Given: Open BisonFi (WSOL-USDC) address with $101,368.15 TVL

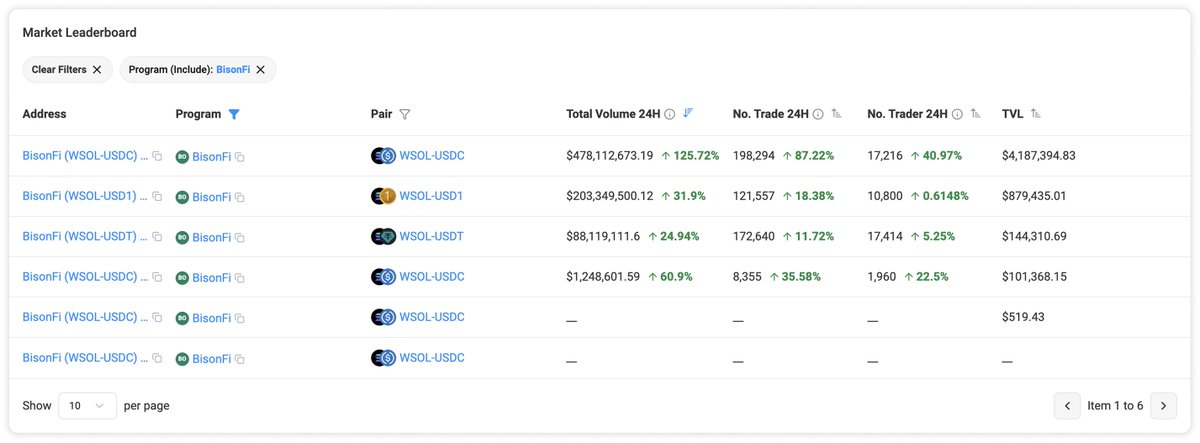Looking at the screenshot, I should pyautogui.click(x=85, y=276).
